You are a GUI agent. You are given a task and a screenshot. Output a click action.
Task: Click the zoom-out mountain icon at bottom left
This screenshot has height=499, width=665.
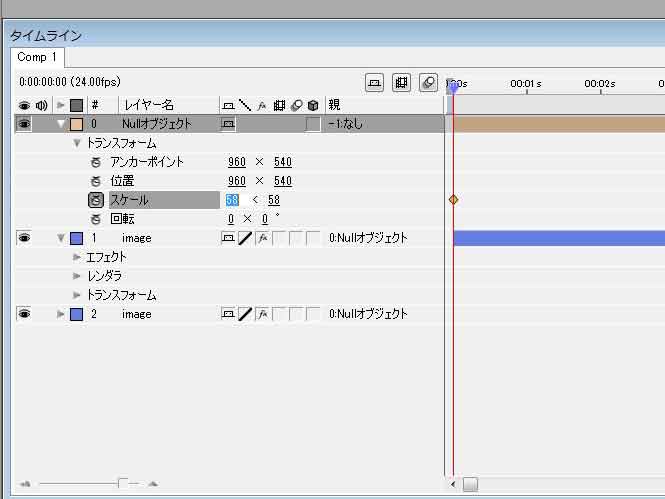pos(25,484)
